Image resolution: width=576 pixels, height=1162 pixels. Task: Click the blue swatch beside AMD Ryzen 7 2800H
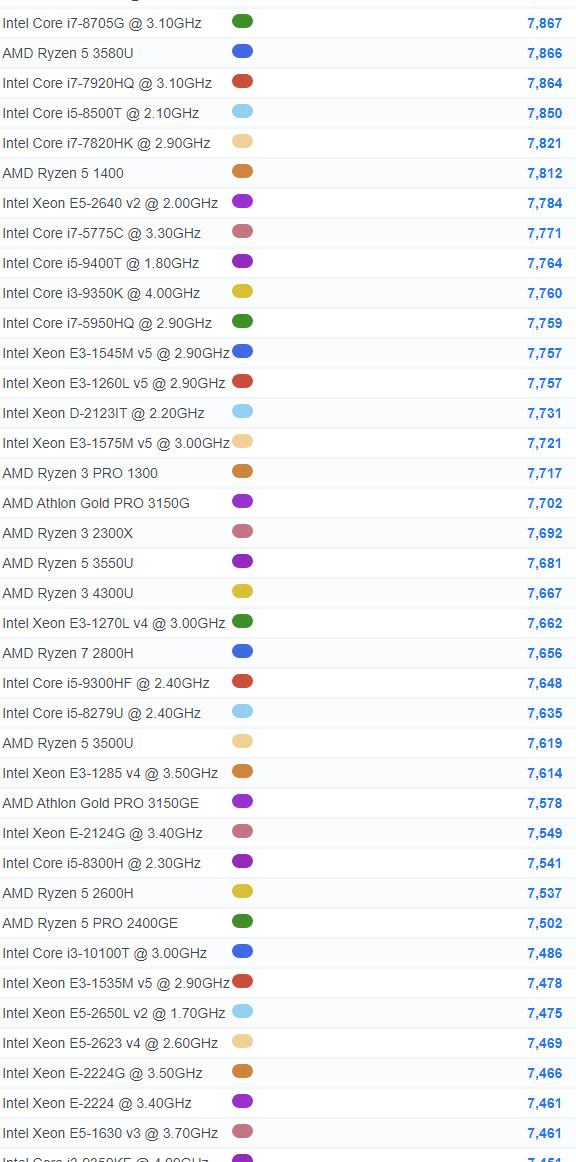click(x=242, y=651)
